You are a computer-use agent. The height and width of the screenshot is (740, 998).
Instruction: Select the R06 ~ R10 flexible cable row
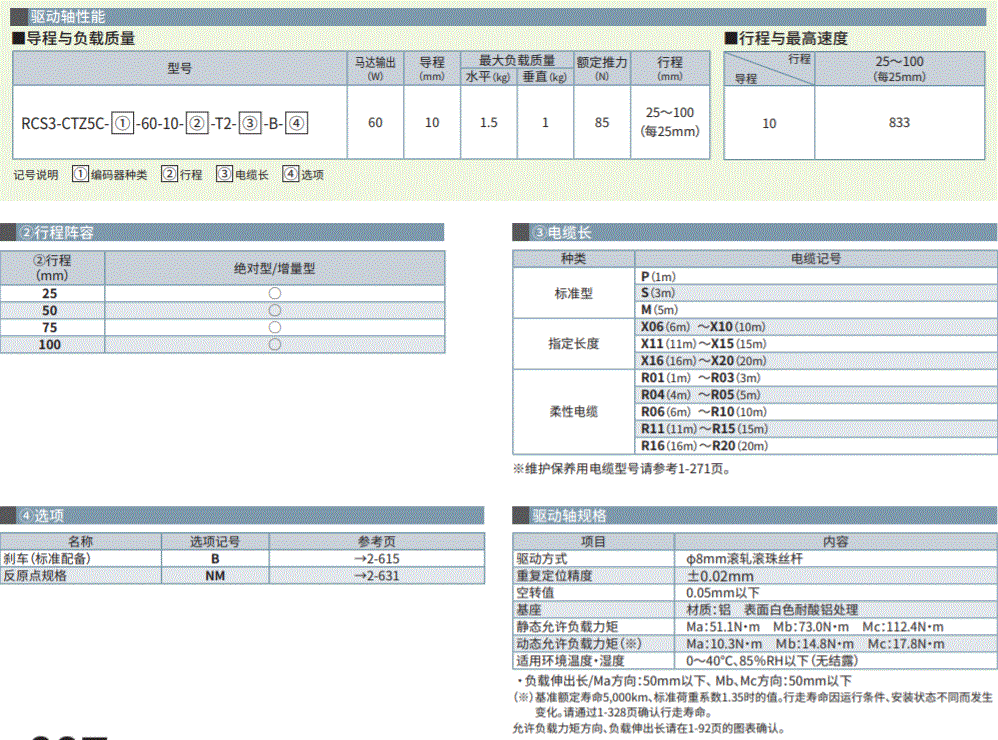[816, 412]
